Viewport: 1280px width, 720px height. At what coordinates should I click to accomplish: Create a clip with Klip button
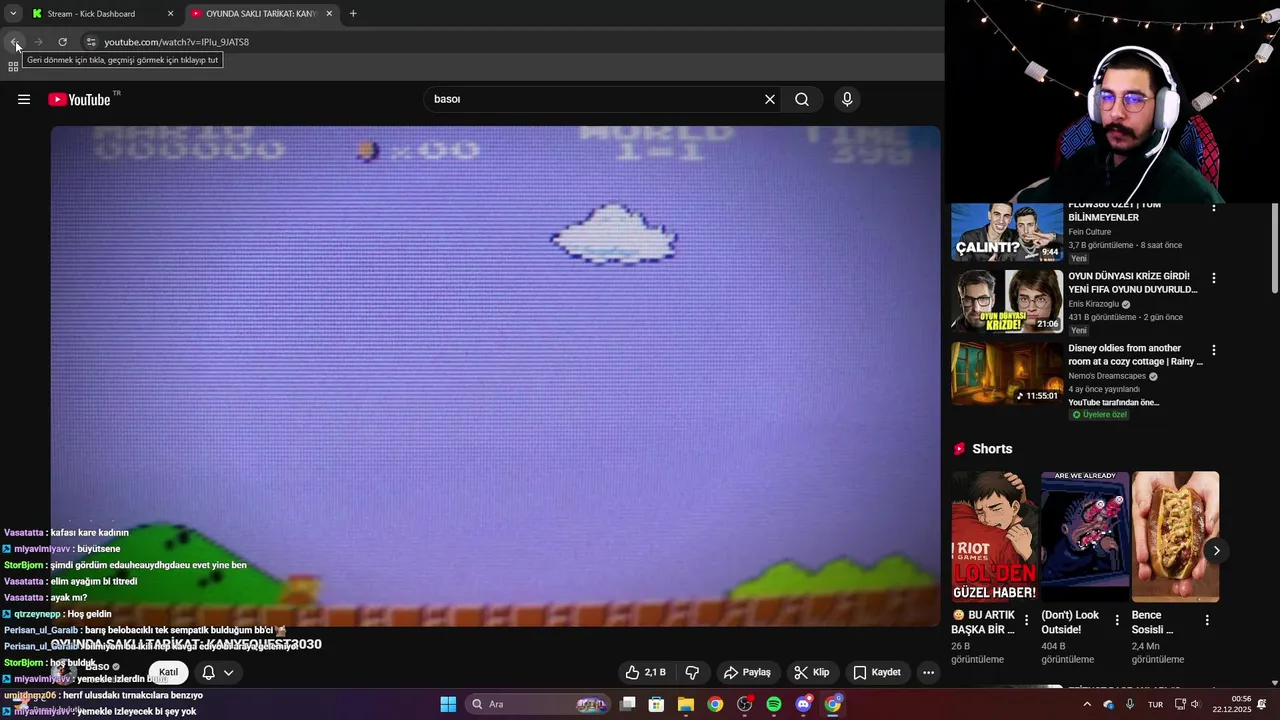point(812,672)
